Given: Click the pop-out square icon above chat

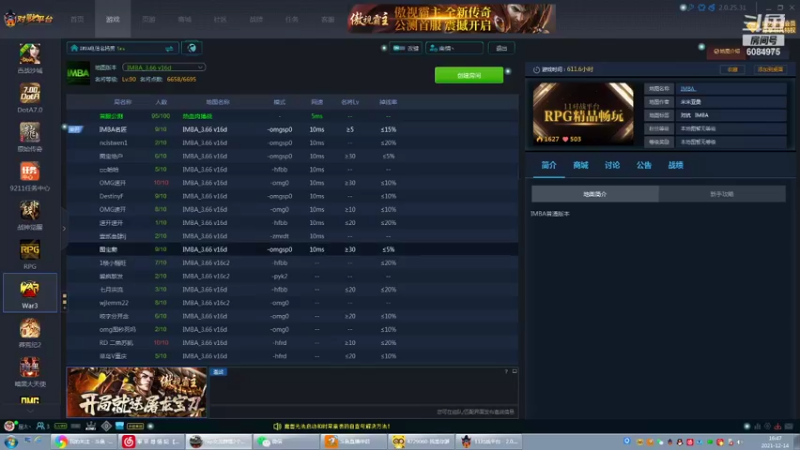Looking at the screenshot, I should [514, 371].
